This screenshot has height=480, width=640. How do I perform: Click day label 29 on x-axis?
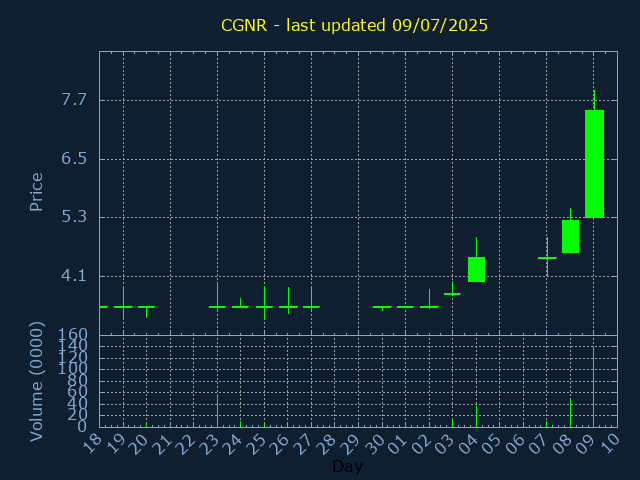point(352,444)
